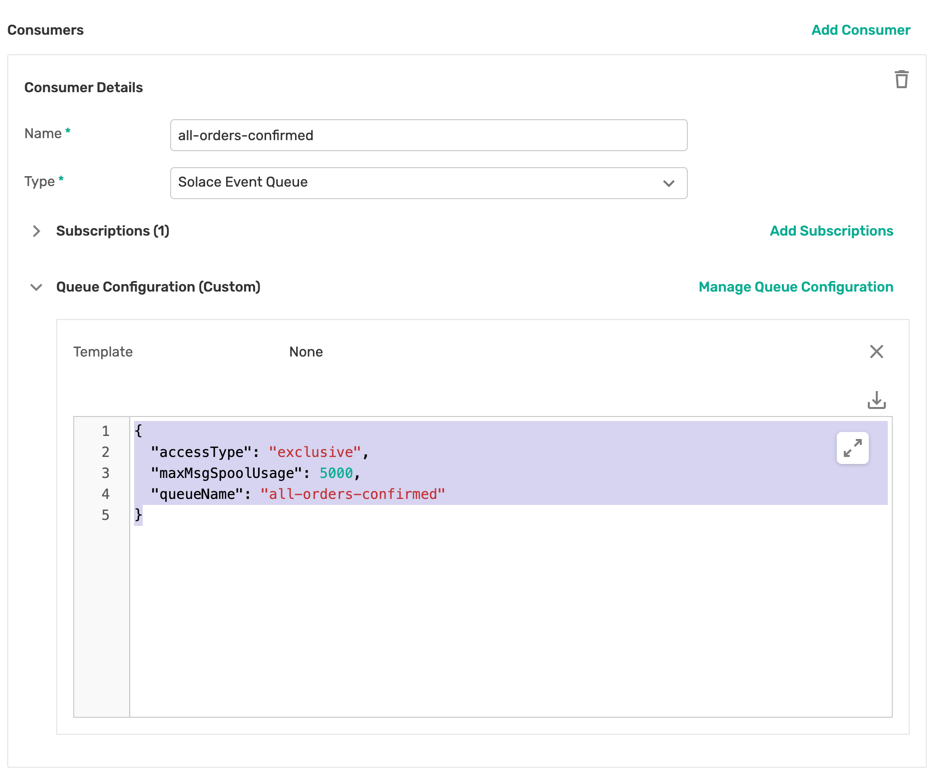Click the Add Consumer link

861,30
